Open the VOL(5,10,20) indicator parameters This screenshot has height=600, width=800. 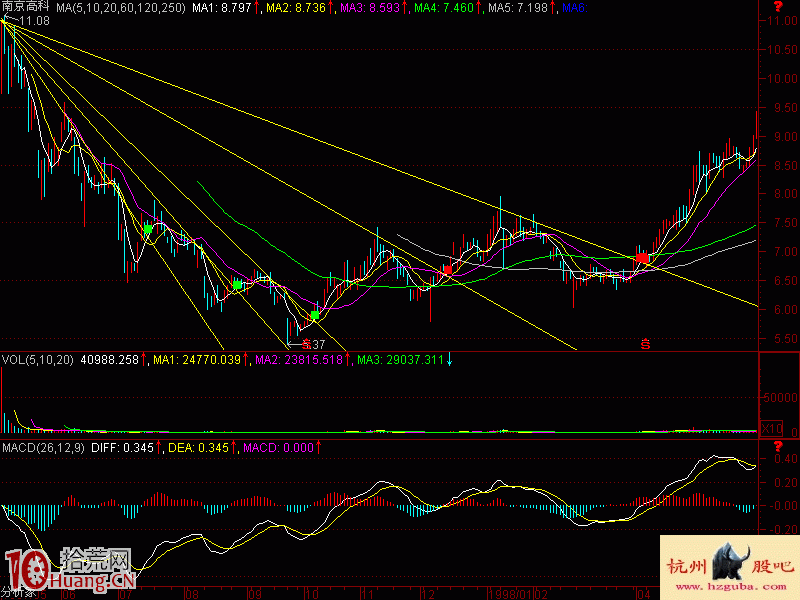pos(38,360)
